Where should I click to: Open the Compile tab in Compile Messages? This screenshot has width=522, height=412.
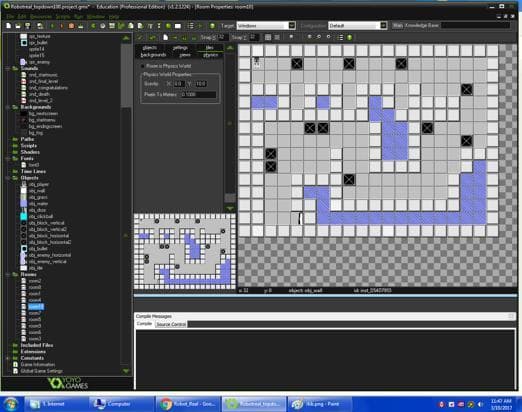144,324
